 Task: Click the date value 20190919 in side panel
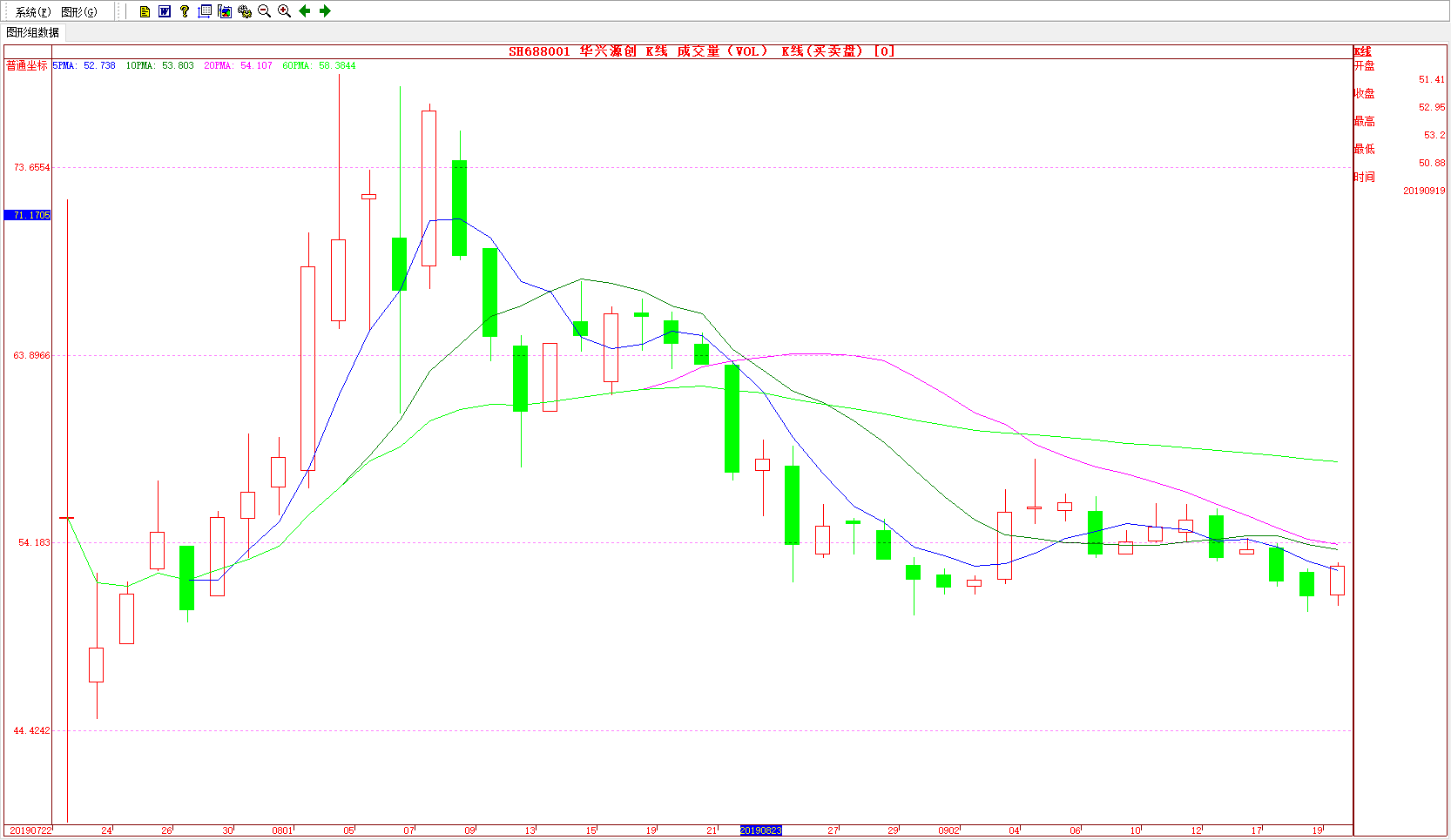coord(1424,191)
